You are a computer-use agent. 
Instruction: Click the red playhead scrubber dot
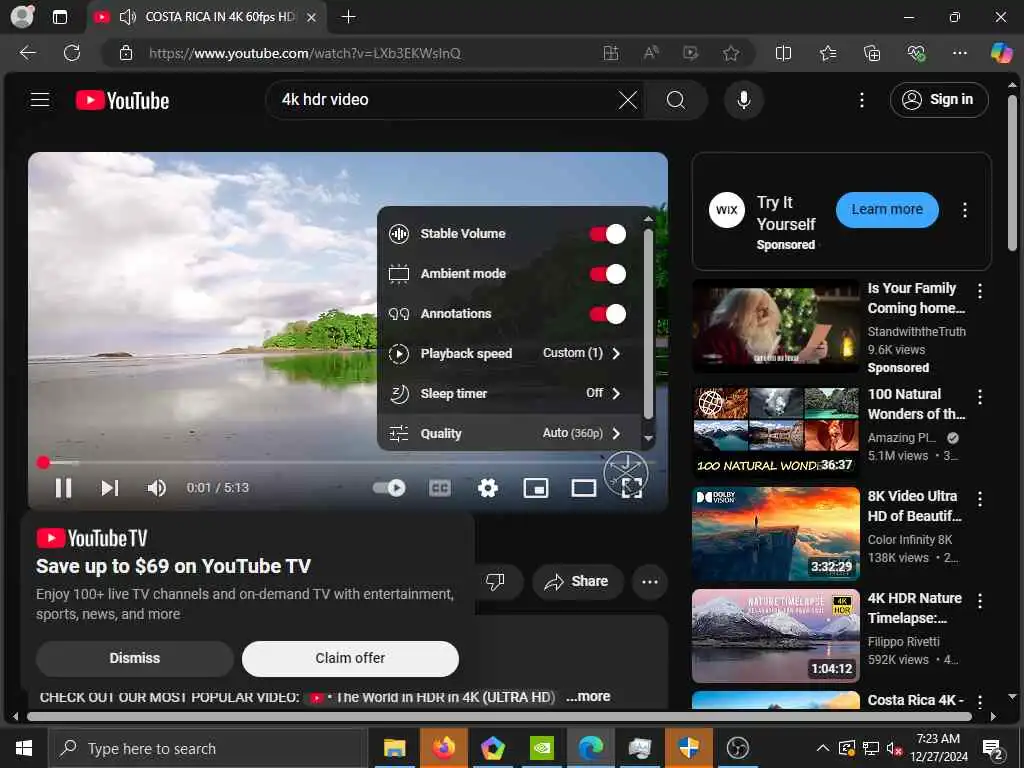click(x=43, y=462)
